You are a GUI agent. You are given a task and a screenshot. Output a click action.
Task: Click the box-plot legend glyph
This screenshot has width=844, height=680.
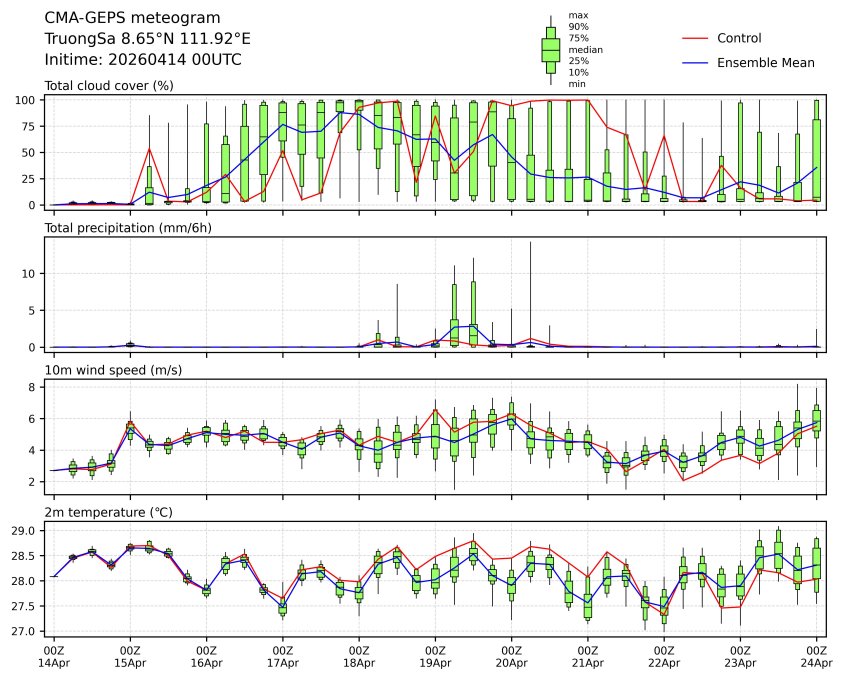[x=550, y=49]
